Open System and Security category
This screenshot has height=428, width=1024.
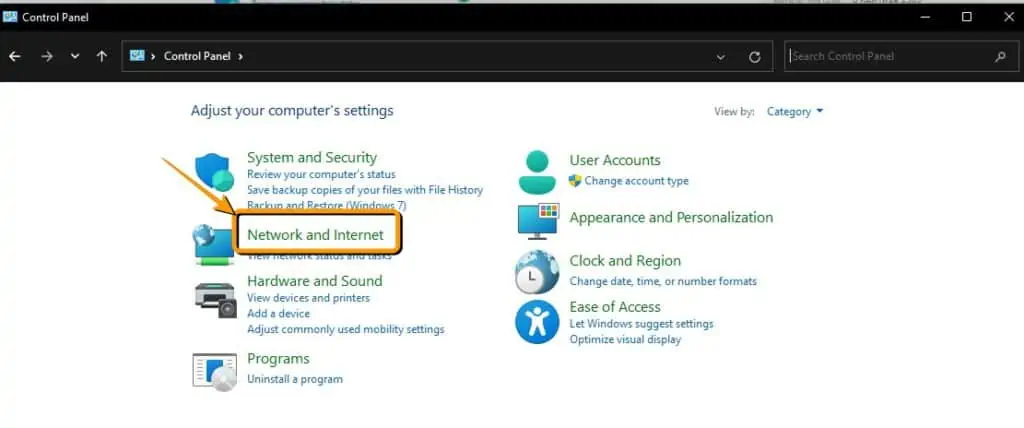click(x=312, y=157)
